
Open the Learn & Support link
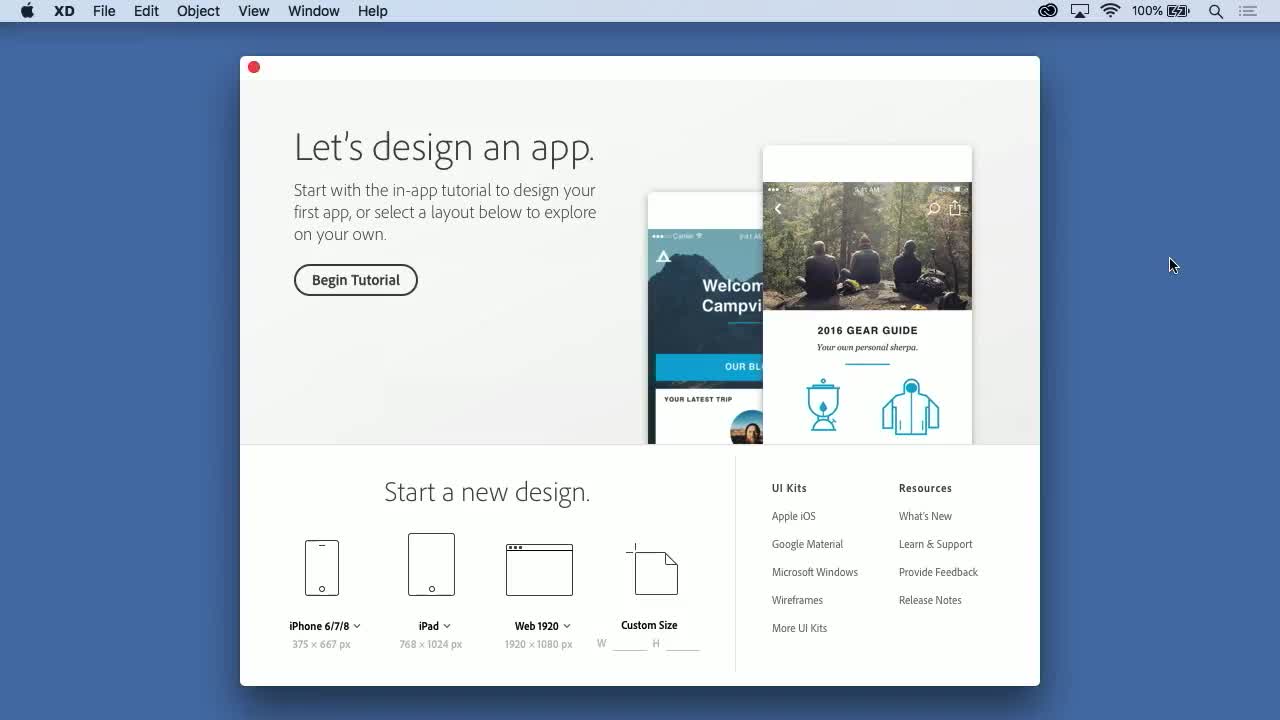pyautogui.click(x=935, y=544)
